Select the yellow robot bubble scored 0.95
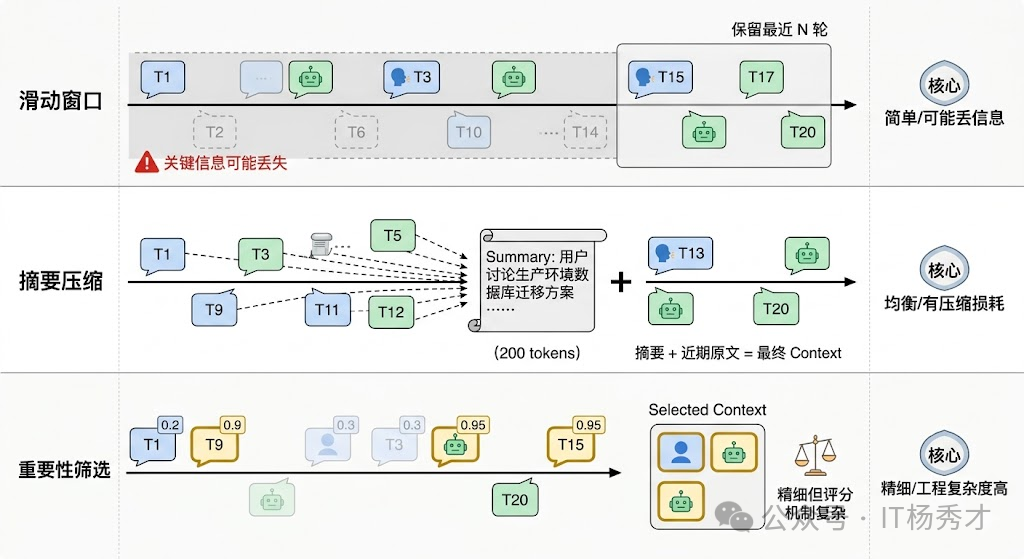This screenshot has height=559, width=1024. [456, 447]
